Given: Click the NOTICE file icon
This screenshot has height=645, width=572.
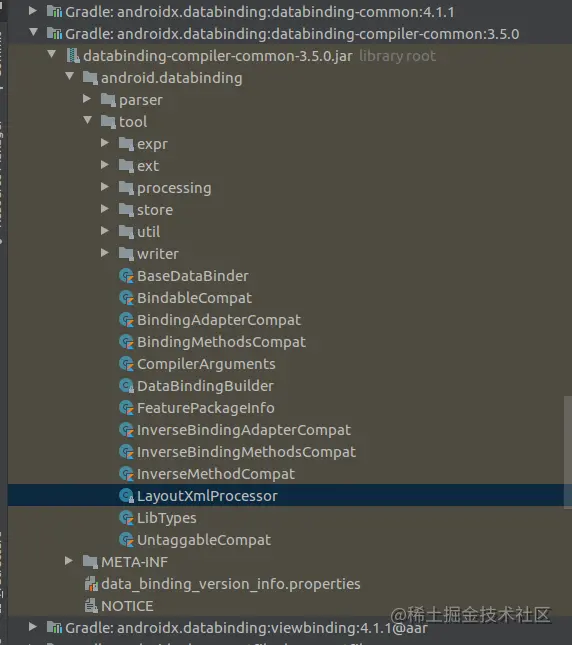Looking at the screenshot, I should [x=91, y=606].
